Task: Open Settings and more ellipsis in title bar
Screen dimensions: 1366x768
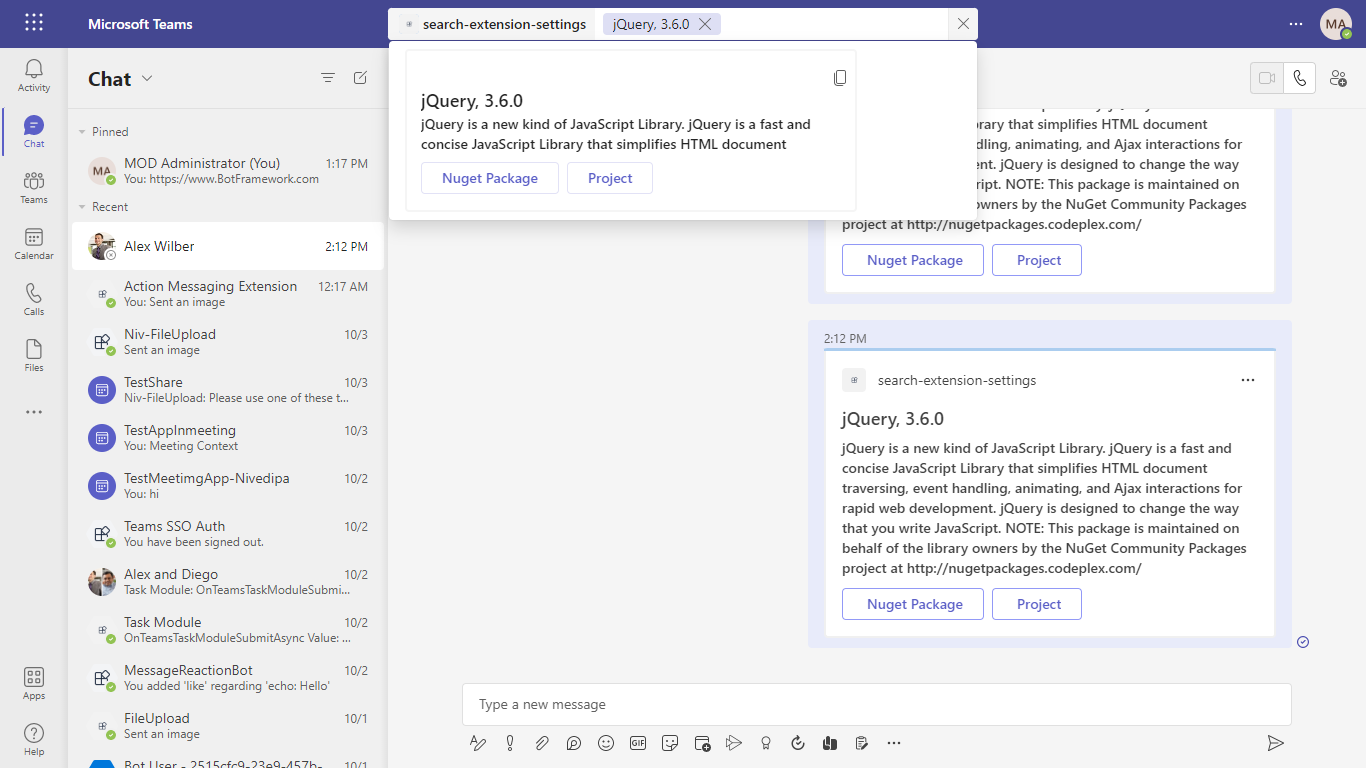Action: 1296,24
